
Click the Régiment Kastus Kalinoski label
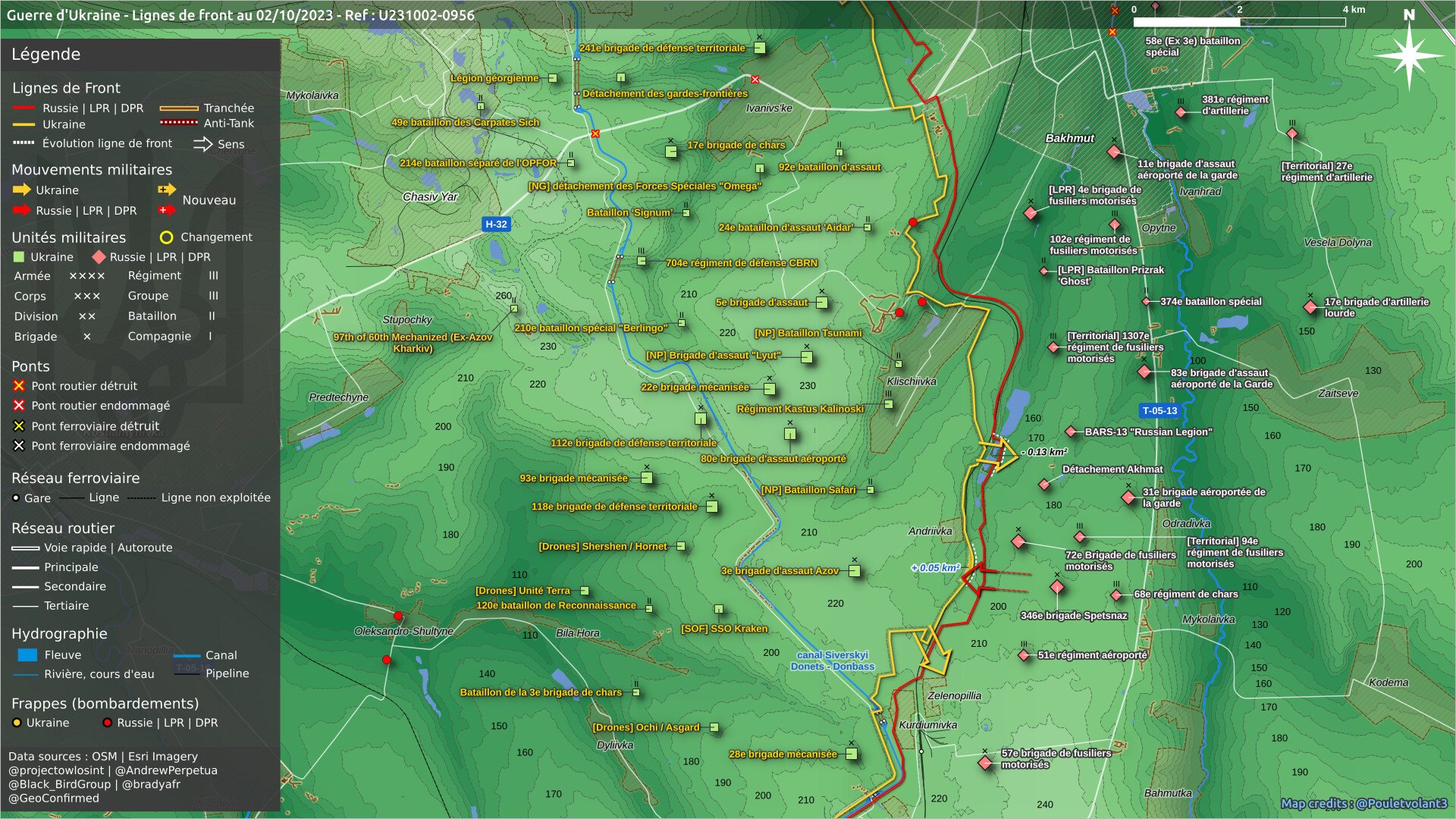(800, 409)
